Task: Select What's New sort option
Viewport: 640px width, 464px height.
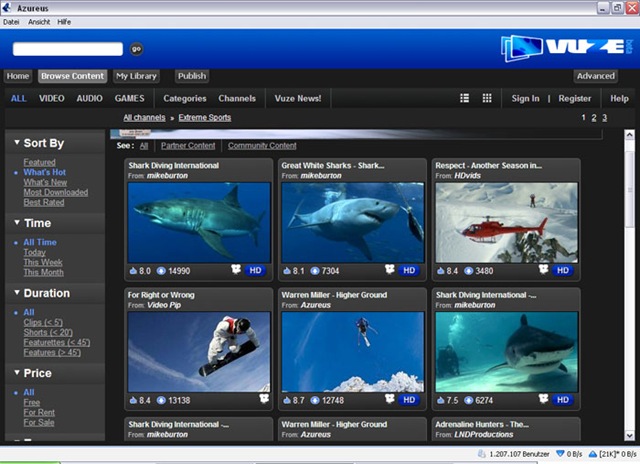Action: [45, 182]
